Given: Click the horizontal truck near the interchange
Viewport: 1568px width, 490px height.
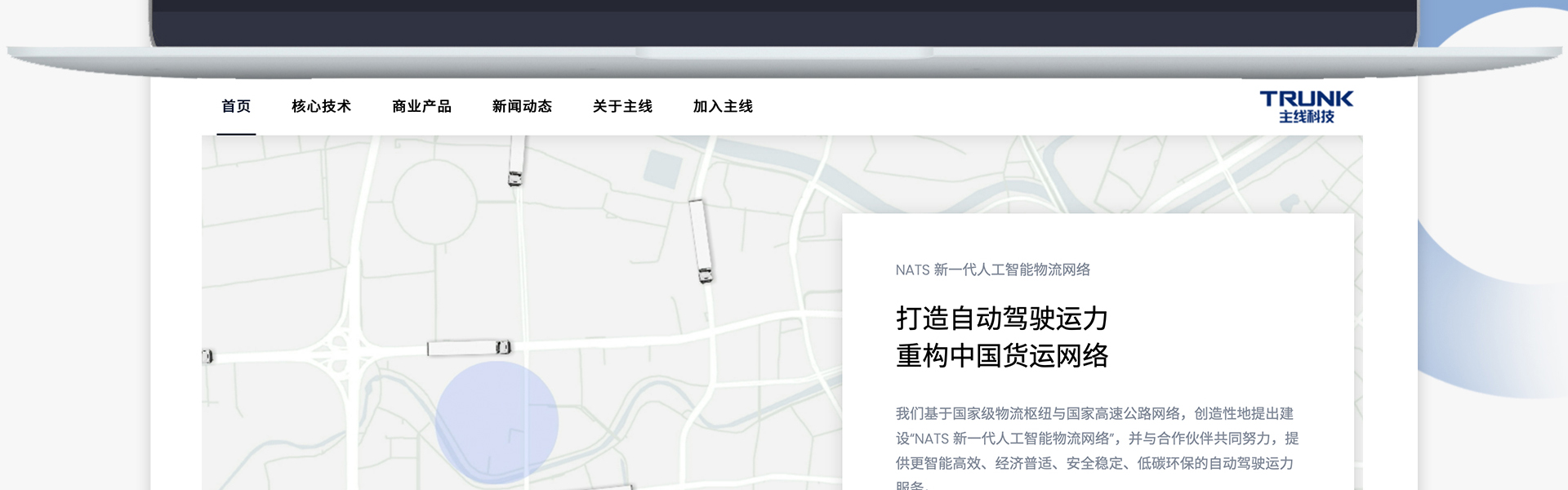Looking at the screenshot, I should pyautogui.click(x=470, y=348).
